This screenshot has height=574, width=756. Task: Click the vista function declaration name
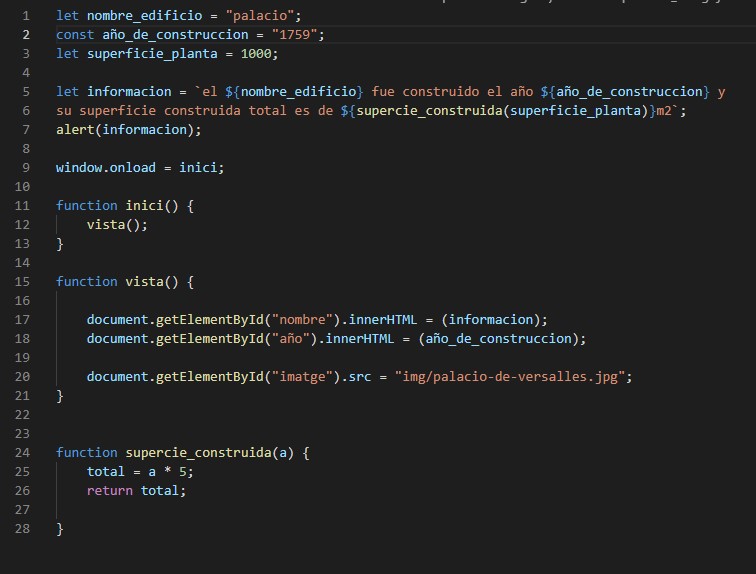(144, 282)
